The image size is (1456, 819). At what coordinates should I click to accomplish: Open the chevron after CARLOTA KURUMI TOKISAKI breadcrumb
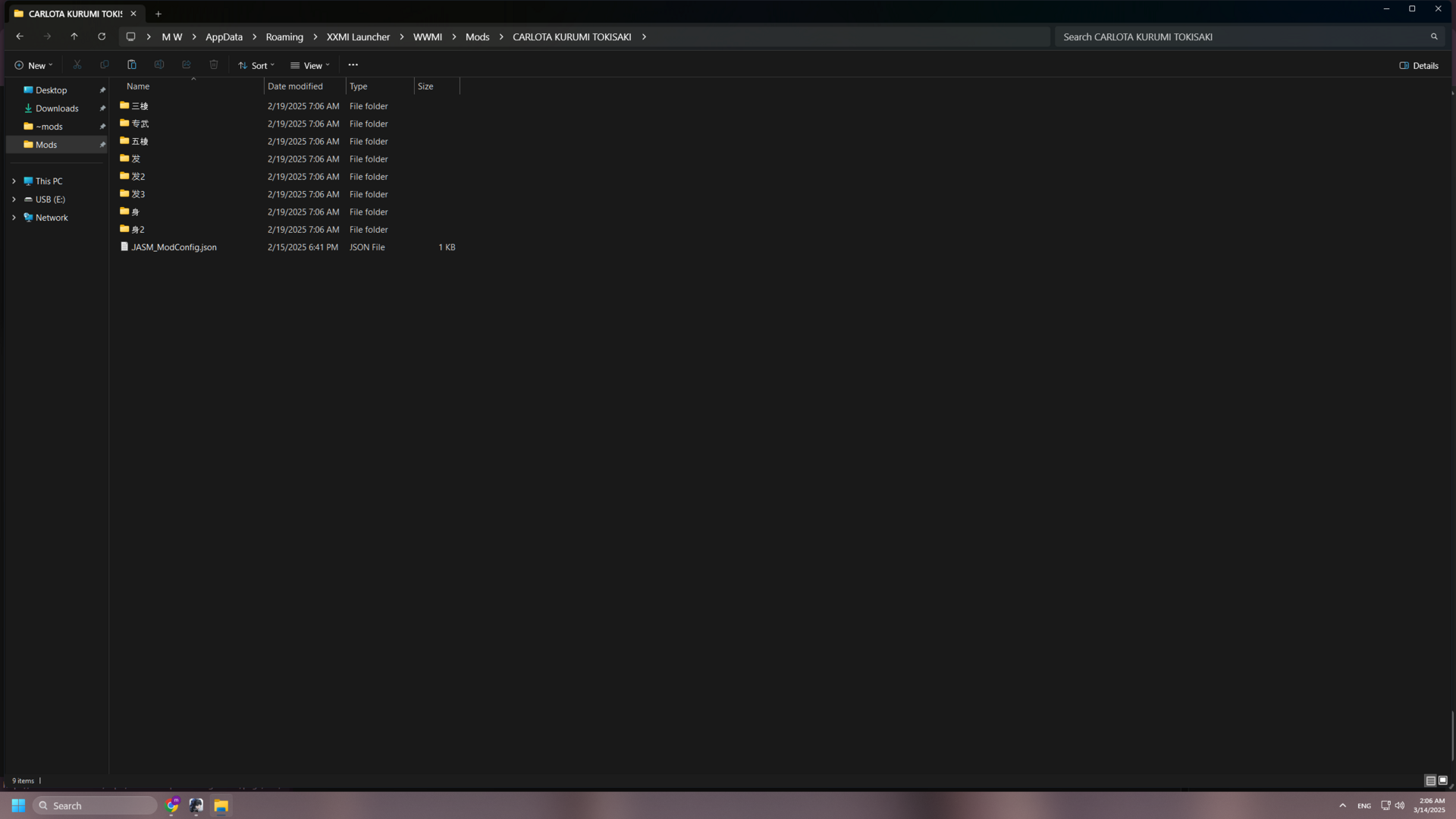tap(644, 36)
